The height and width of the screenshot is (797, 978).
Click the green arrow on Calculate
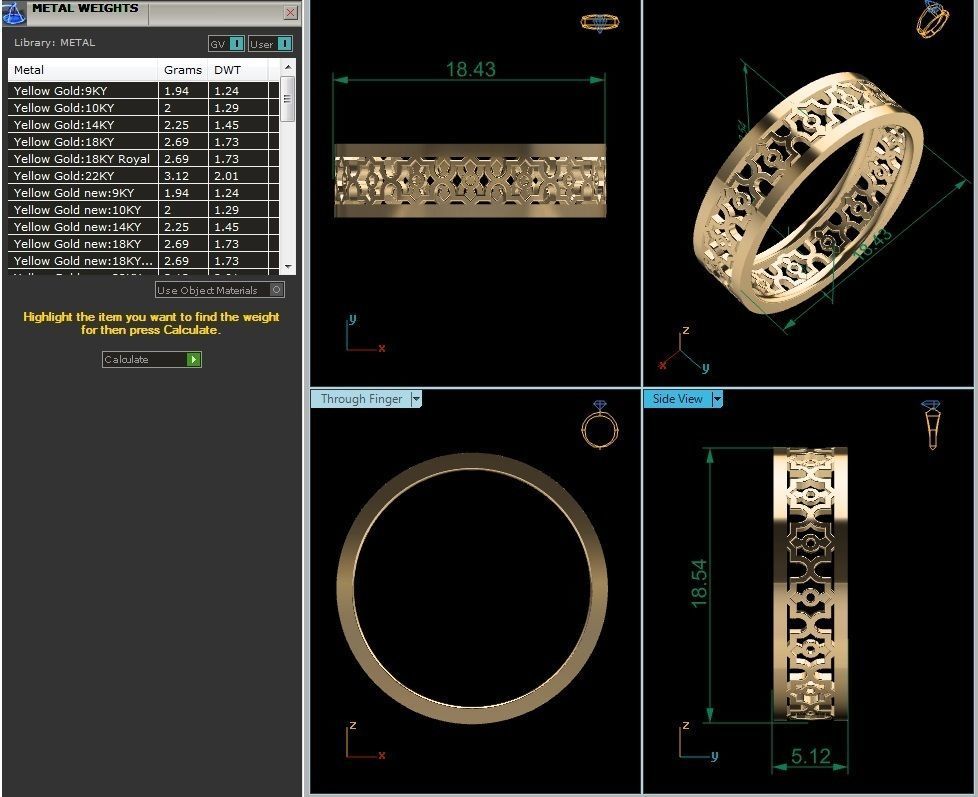[x=194, y=359]
